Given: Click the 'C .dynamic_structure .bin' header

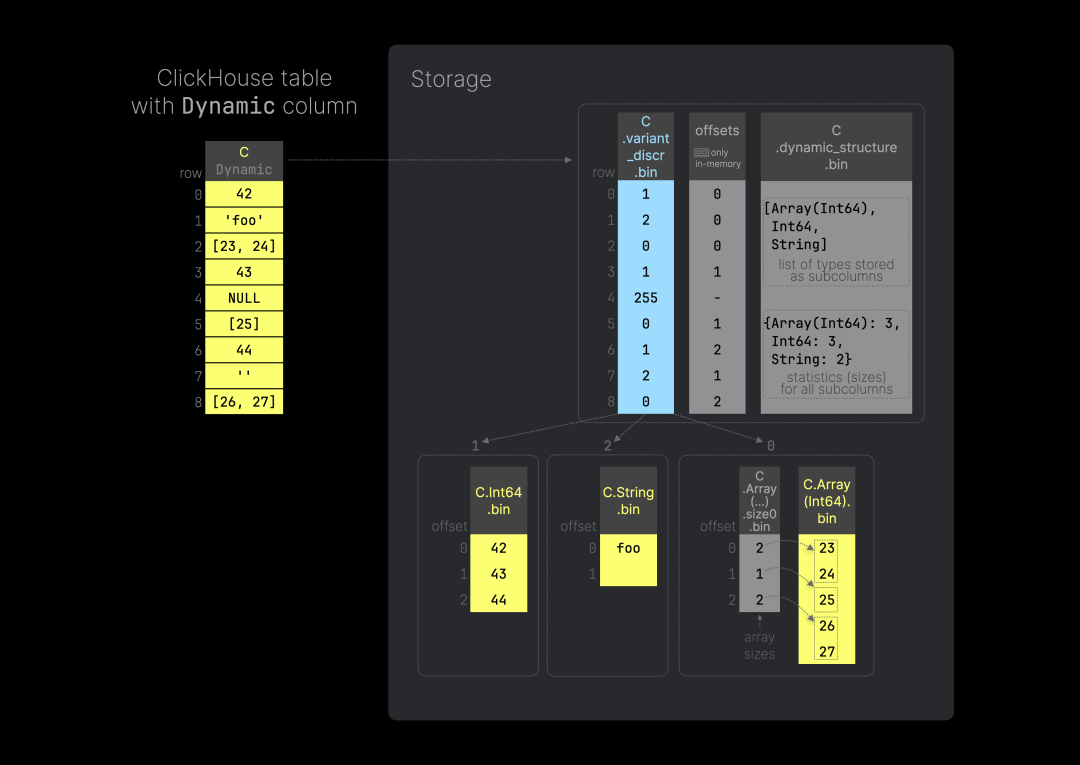Looking at the screenshot, I should (836, 147).
